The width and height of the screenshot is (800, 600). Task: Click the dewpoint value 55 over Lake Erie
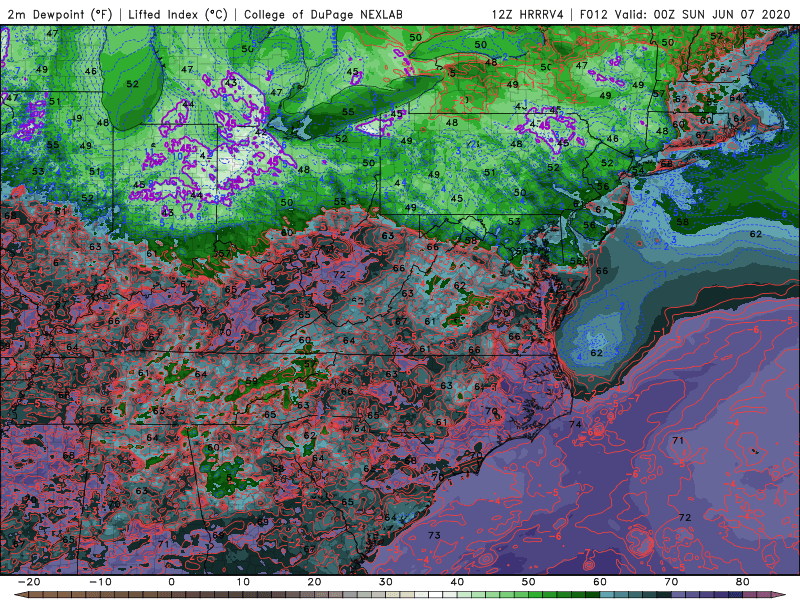pos(348,112)
